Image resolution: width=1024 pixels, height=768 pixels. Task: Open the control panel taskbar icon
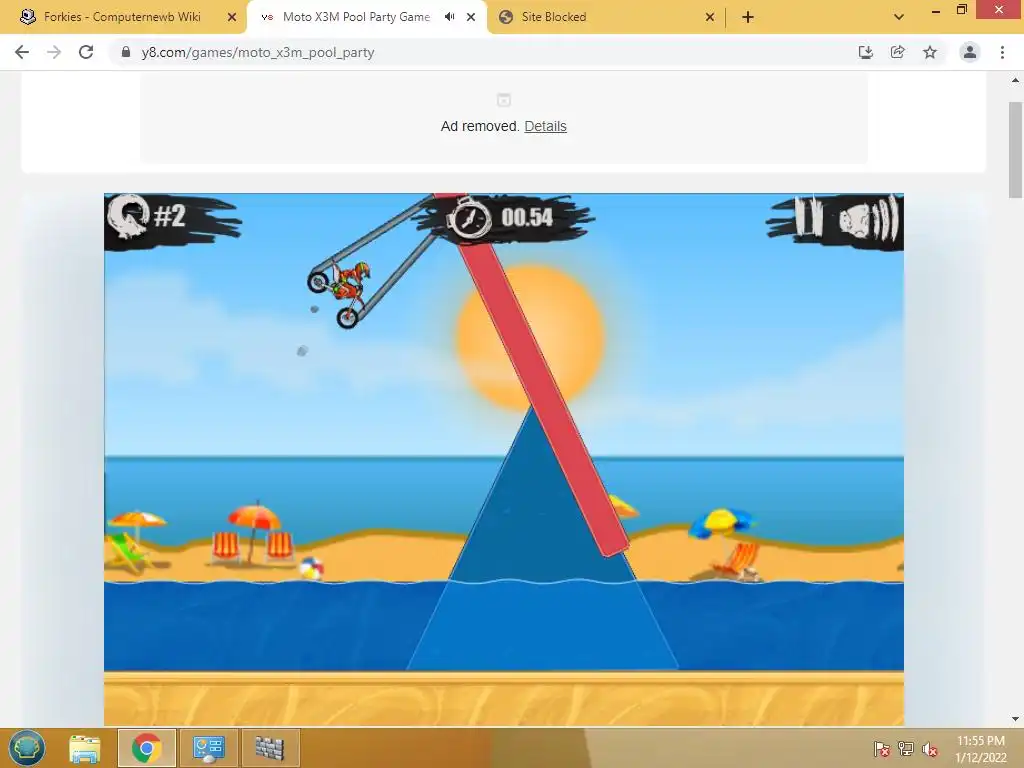[x=208, y=748]
